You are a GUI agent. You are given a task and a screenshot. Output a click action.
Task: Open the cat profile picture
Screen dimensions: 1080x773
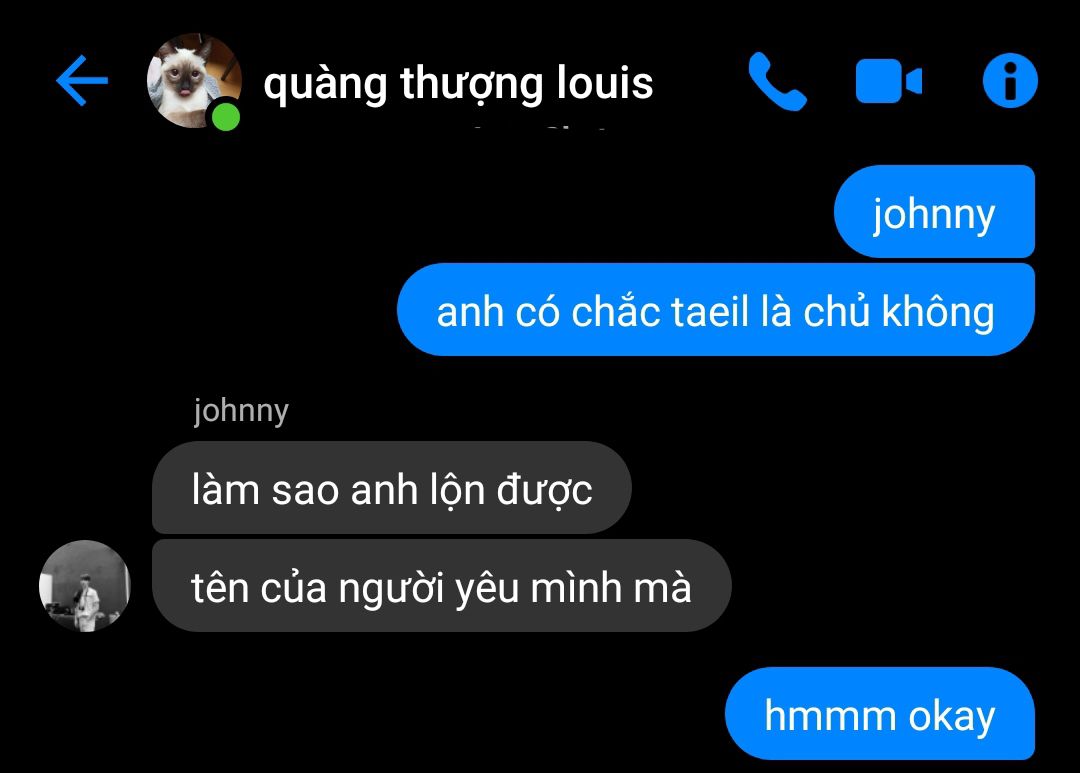coord(194,81)
